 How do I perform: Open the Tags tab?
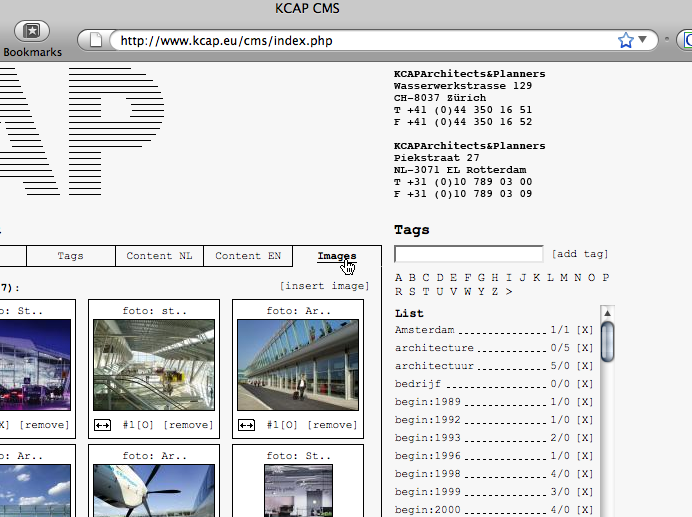point(70,256)
